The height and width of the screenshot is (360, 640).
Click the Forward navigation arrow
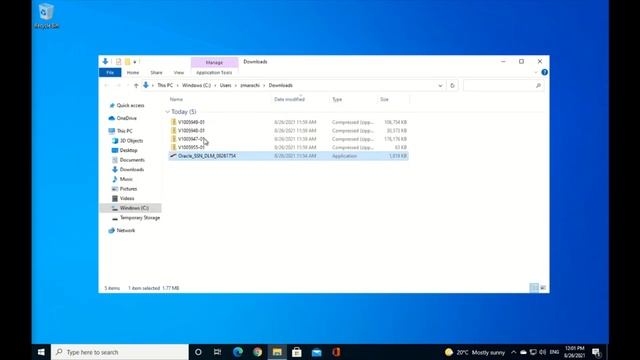click(x=119, y=85)
